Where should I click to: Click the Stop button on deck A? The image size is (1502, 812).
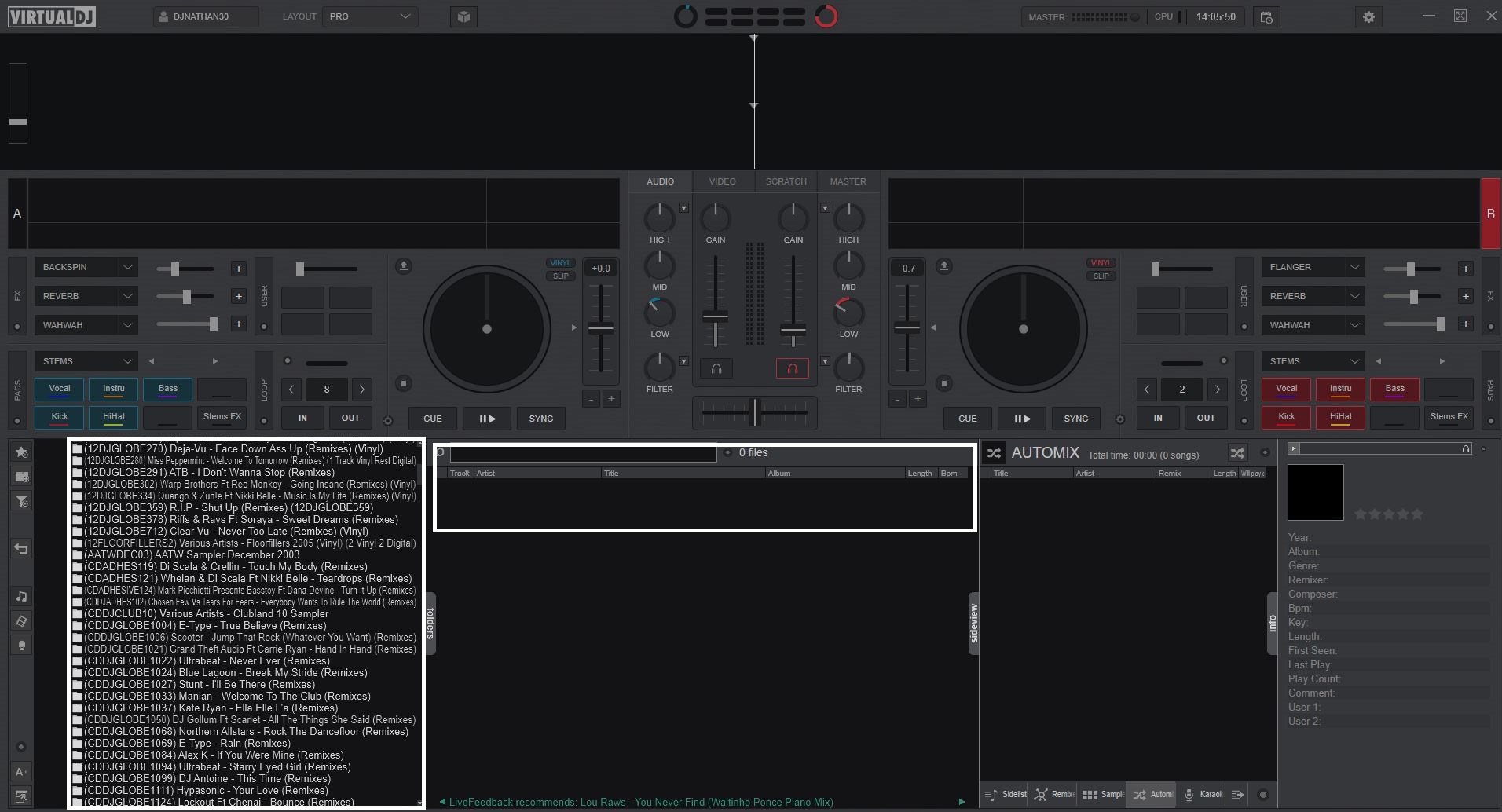point(404,383)
